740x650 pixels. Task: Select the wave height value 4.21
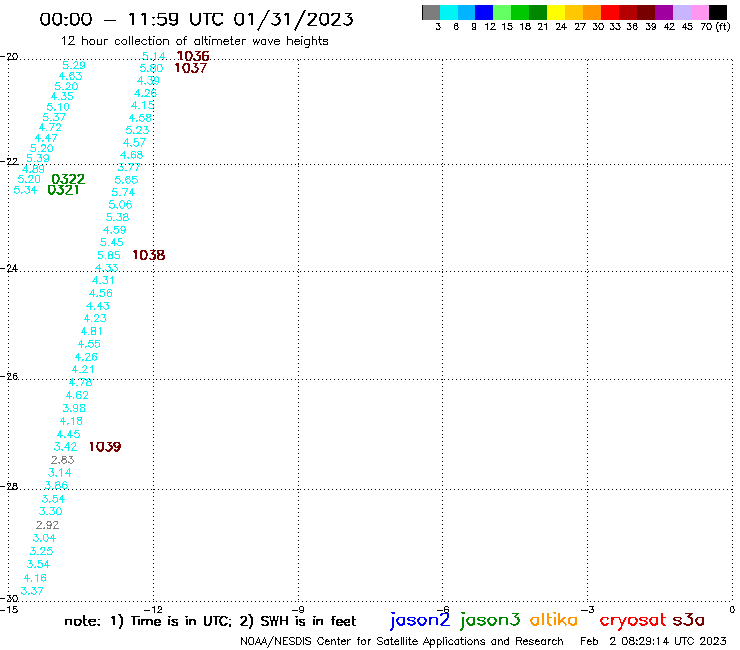coord(83,370)
